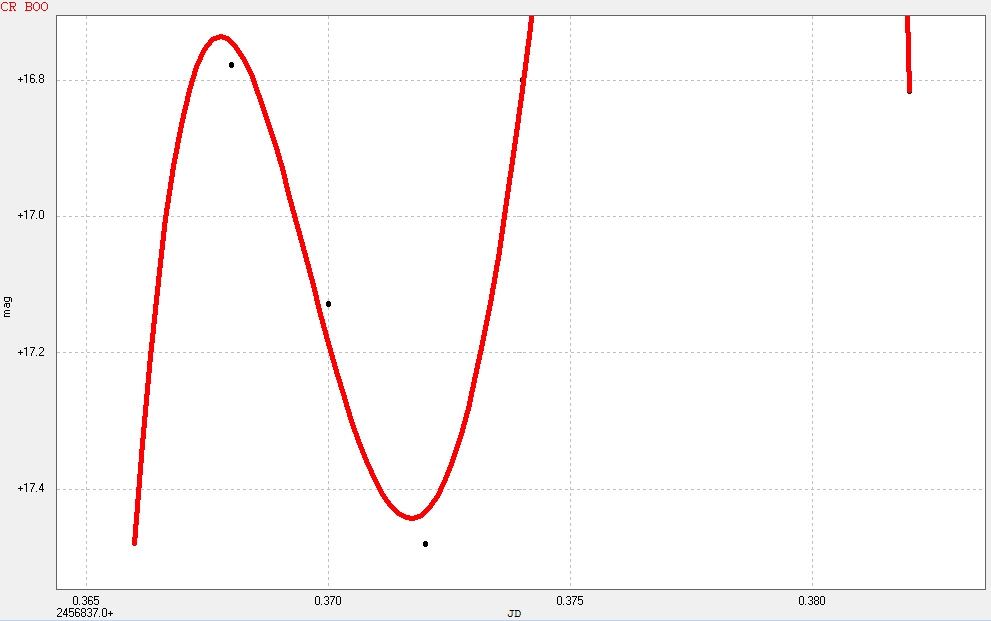Click the minimum of the red curve
Image resolution: width=991 pixels, height=621 pixels.
tap(412, 518)
